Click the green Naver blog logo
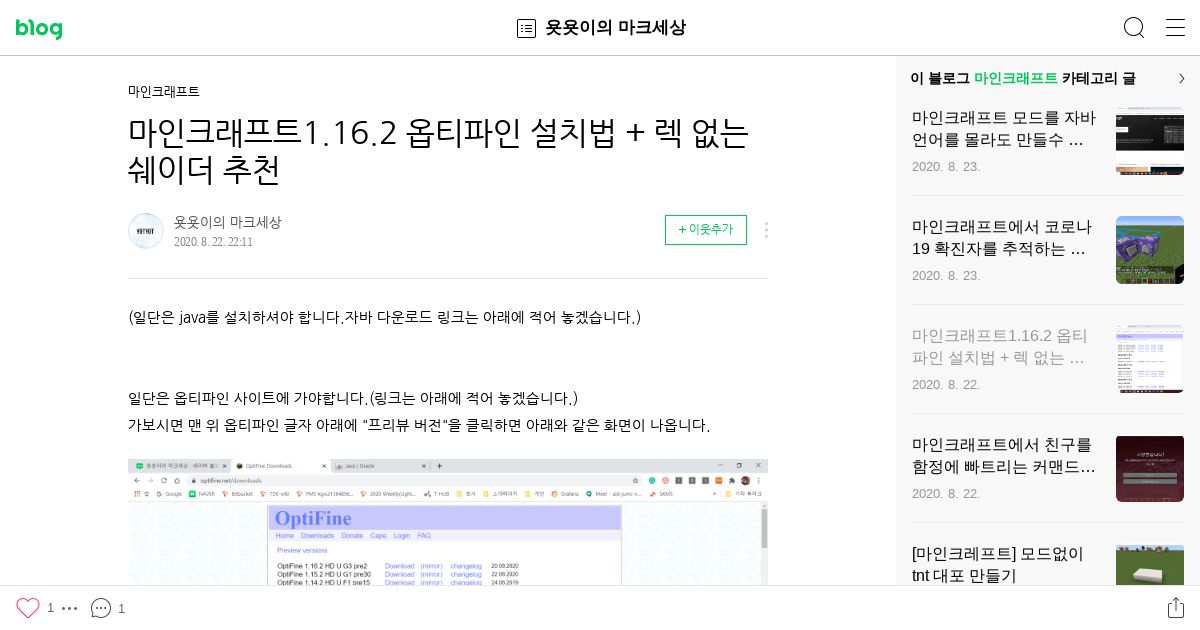 (39, 29)
